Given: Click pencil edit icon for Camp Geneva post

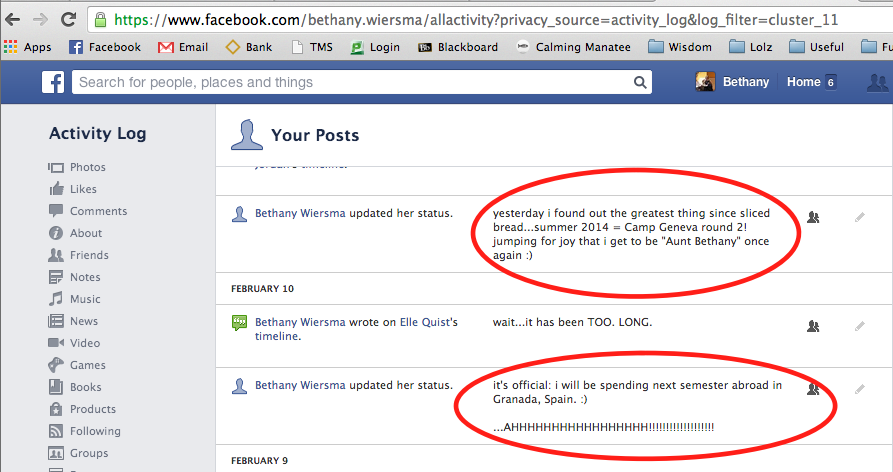Looking at the screenshot, I should click(860, 216).
